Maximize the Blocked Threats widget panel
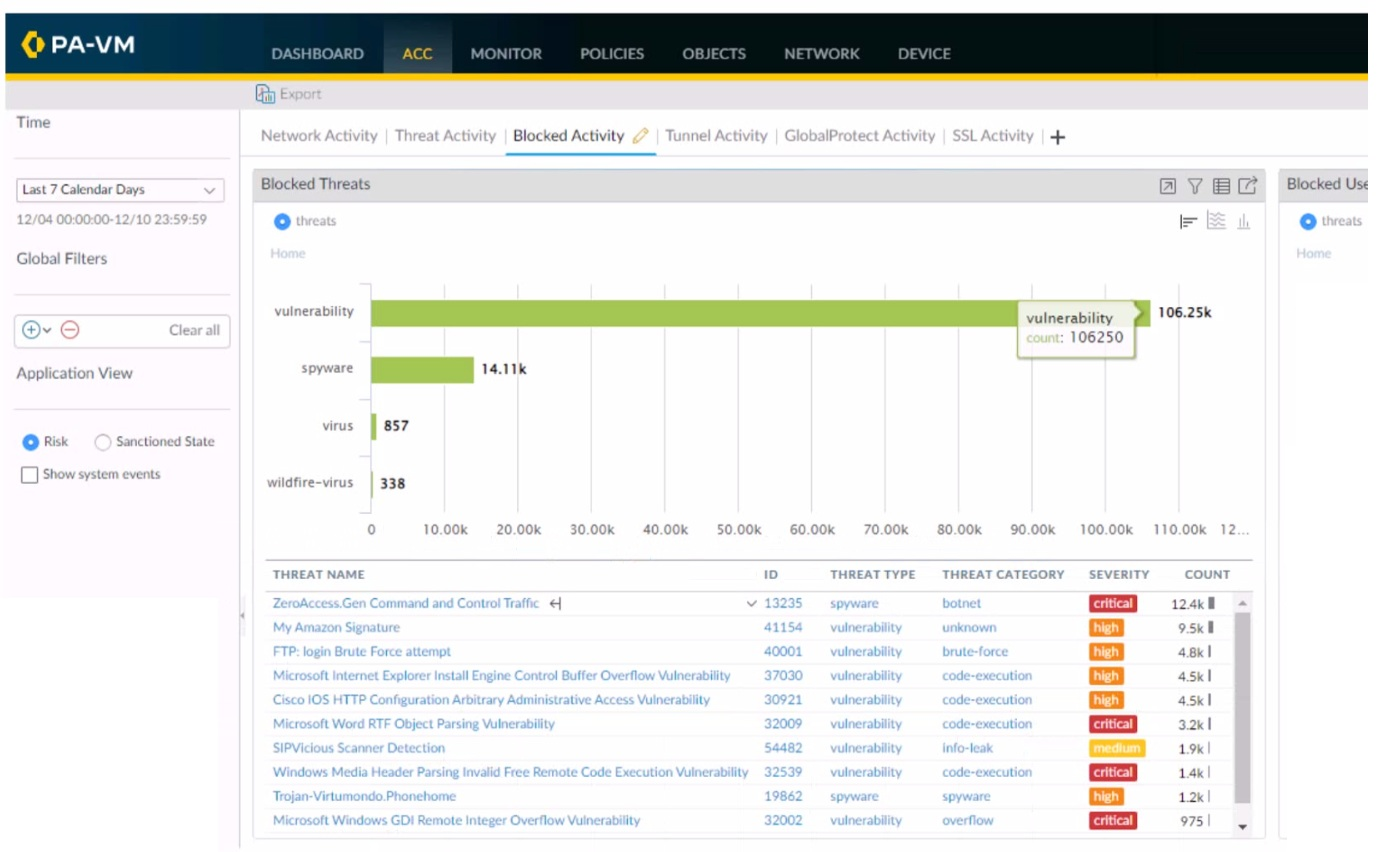 pos(1167,185)
